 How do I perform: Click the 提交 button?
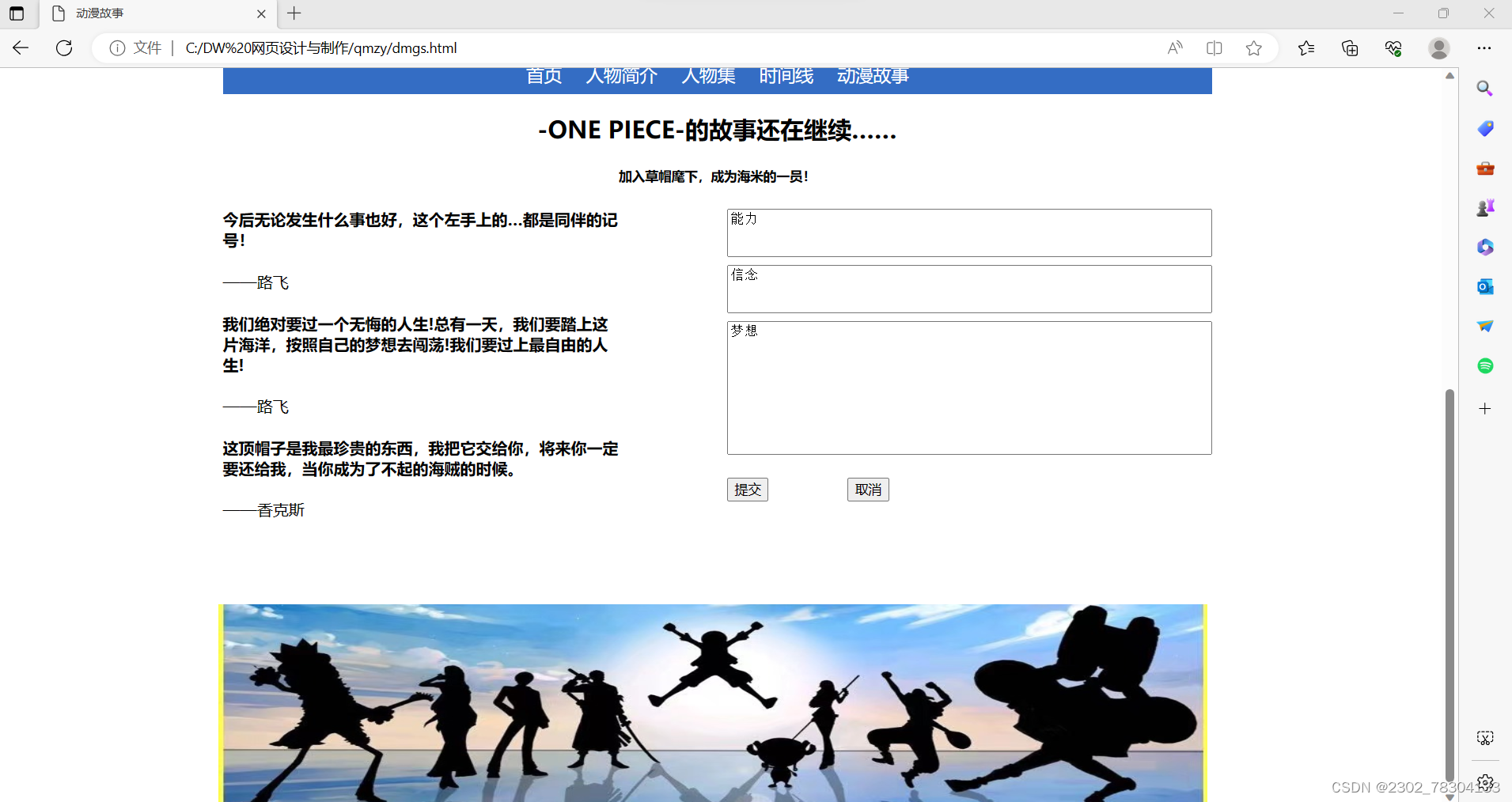pyautogui.click(x=748, y=490)
